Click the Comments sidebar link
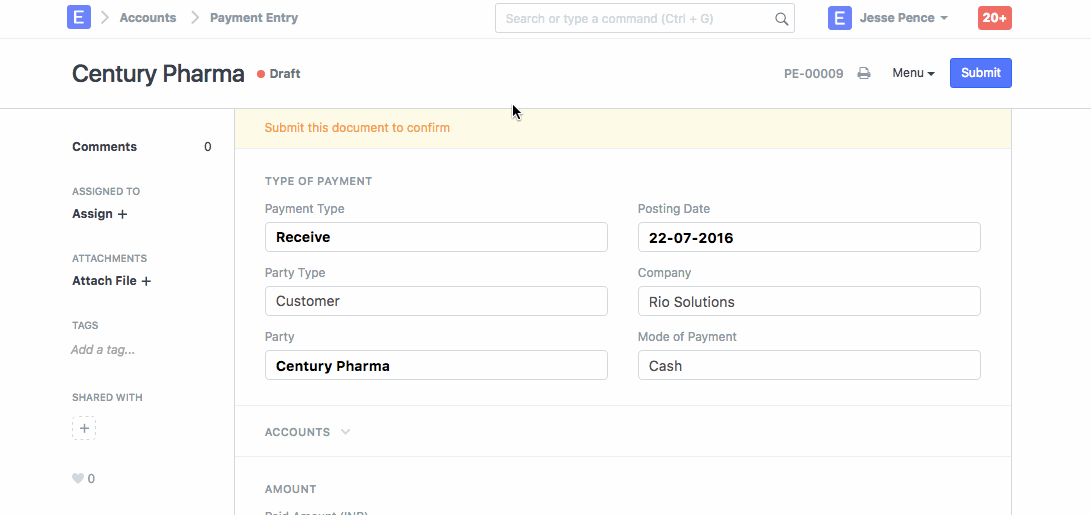This screenshot has width=1091, height=515. [104, 147]
